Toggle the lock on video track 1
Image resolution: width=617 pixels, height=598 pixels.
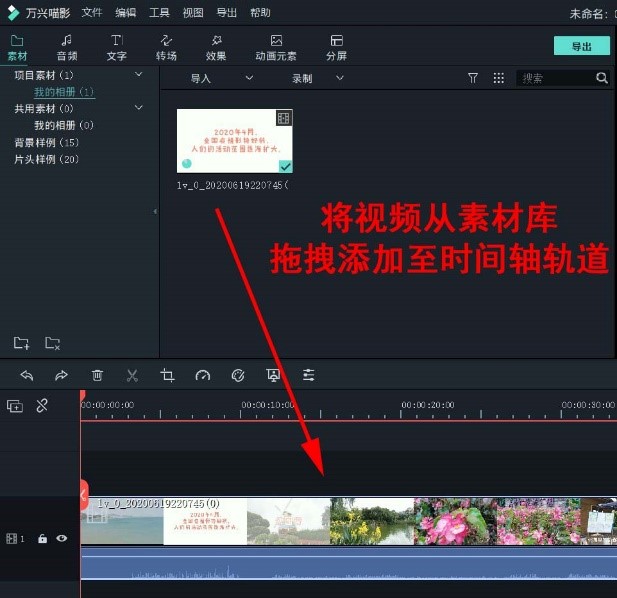(x=43, y=538)
